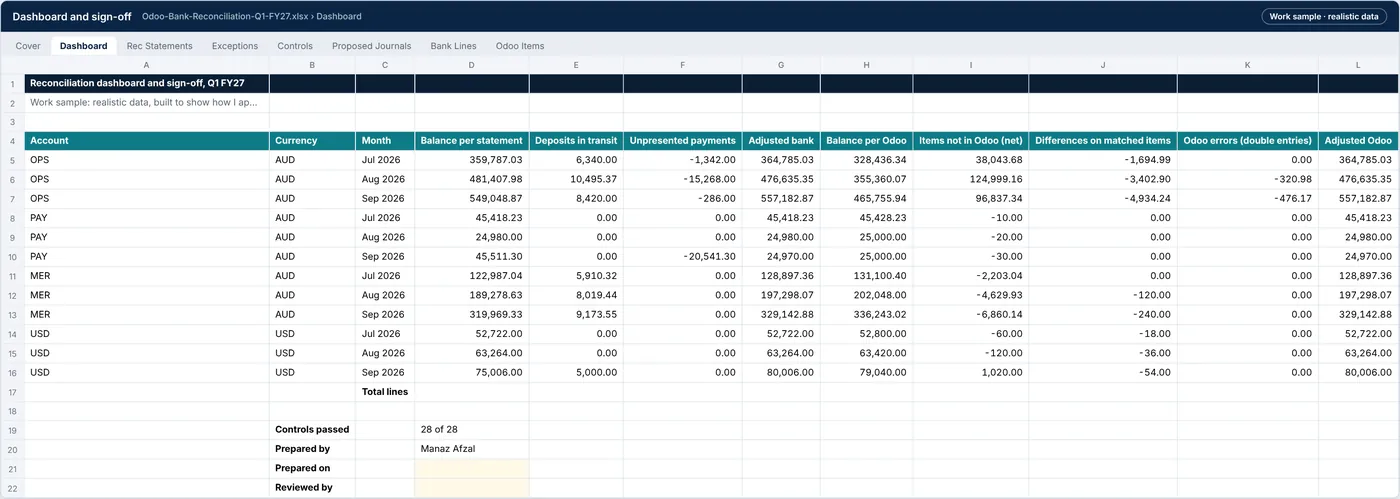Select column D header

[x=472, y=65]
